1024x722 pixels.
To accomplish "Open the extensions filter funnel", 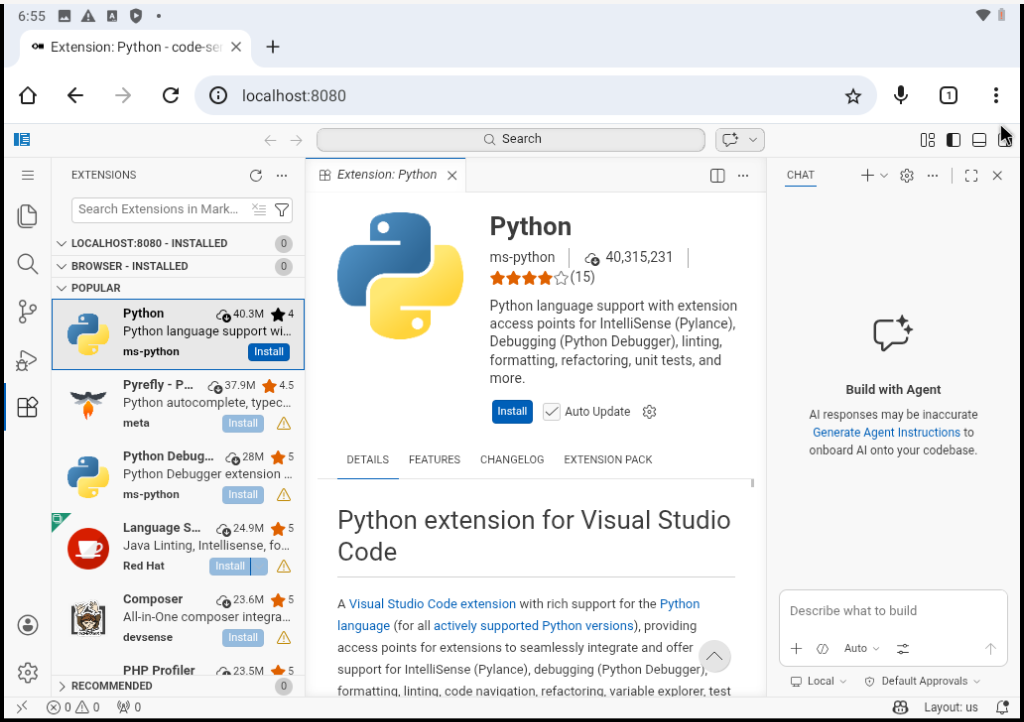I will tap(282, 210).
